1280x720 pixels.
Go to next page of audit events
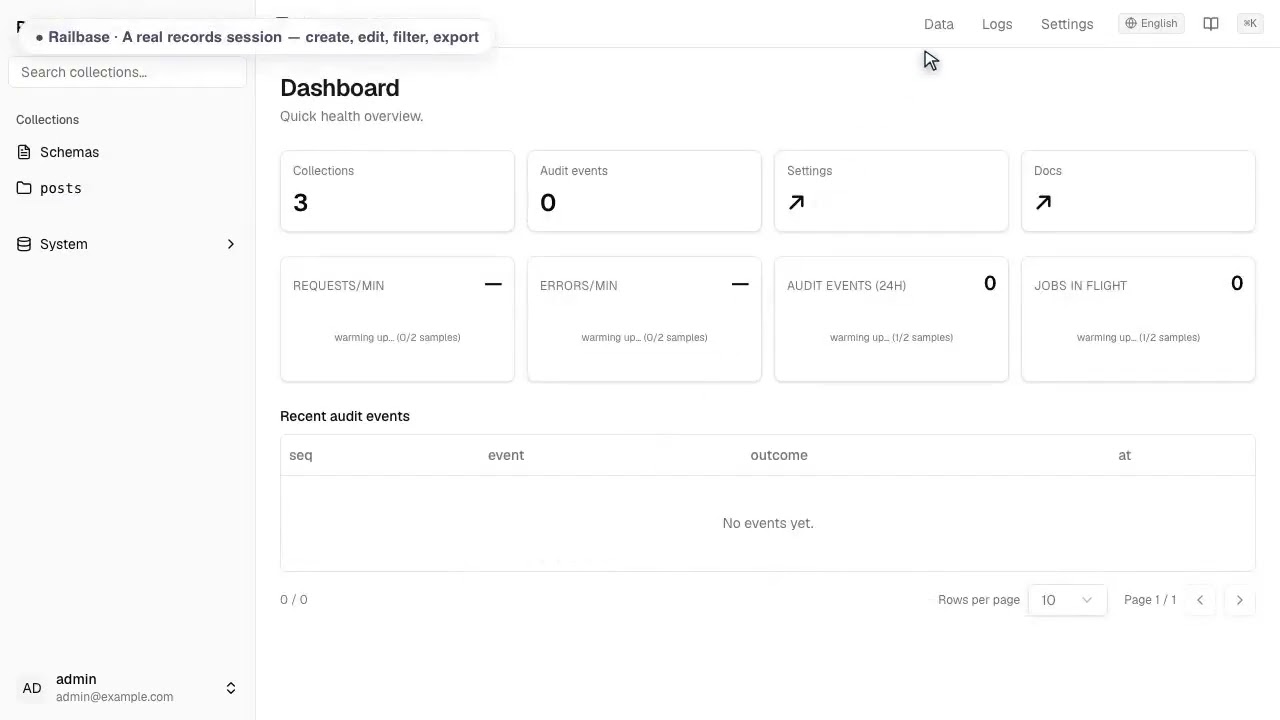tap(1239, 600)
